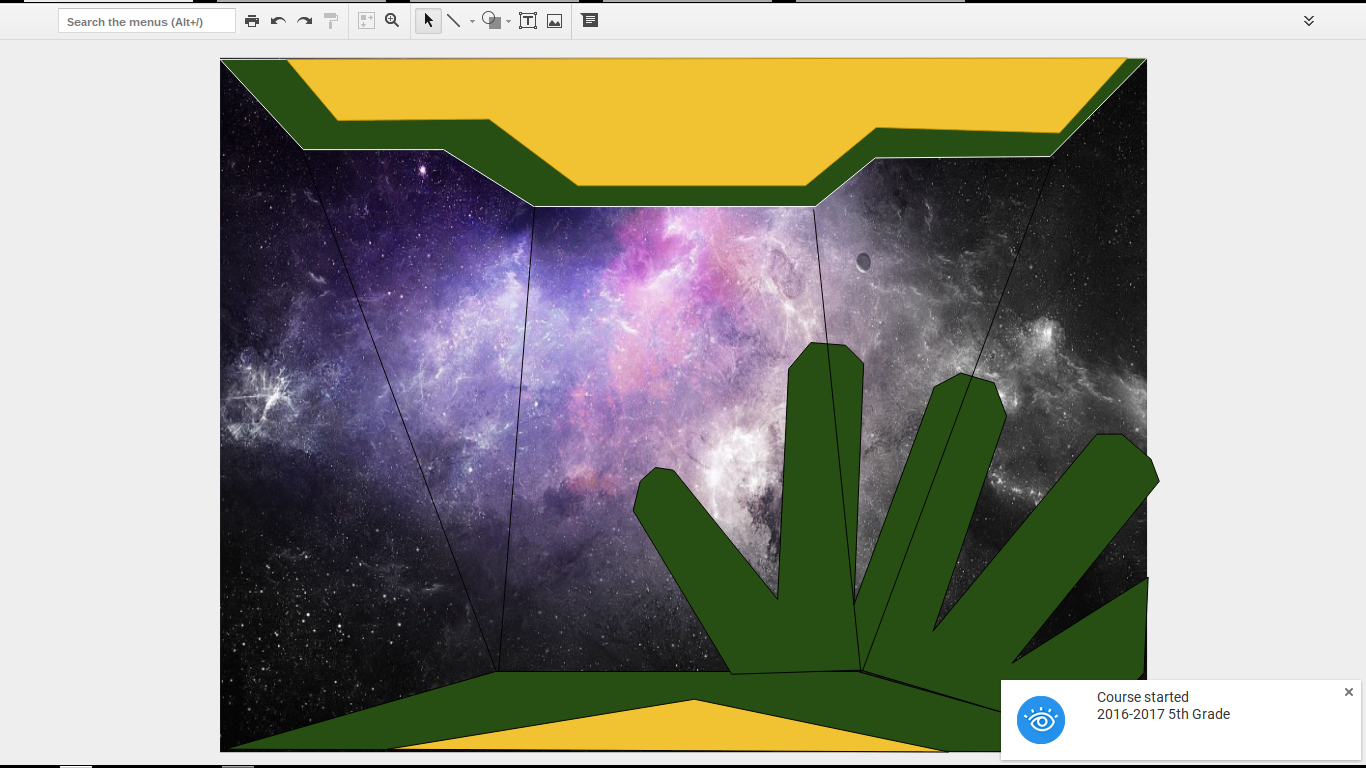The image size is (1366, 768).
Task: Select the Shape tool
Action: (x=491, y=21)
